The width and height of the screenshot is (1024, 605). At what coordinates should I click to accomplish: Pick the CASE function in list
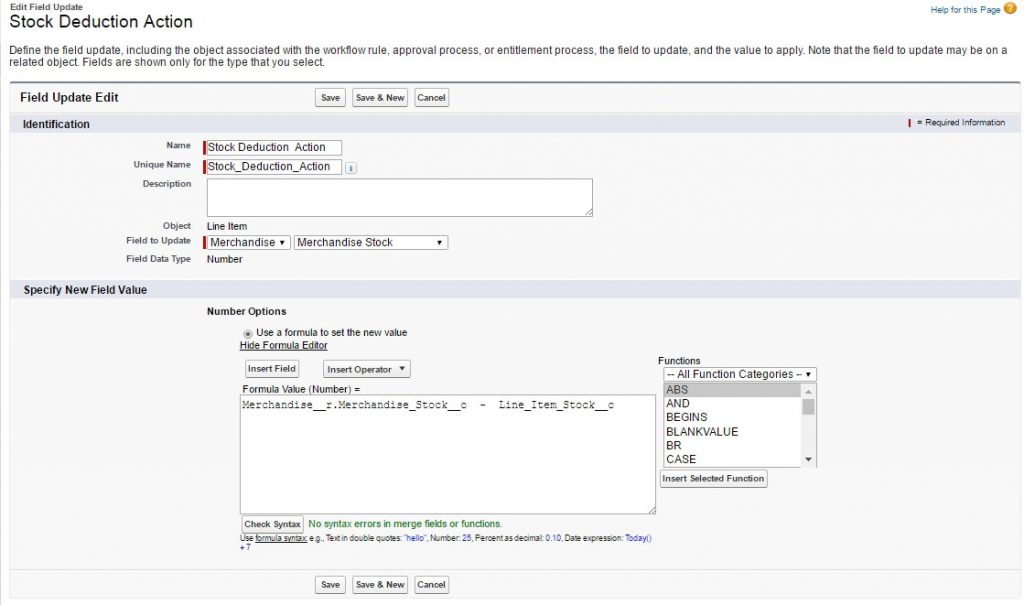pos(733,460)
